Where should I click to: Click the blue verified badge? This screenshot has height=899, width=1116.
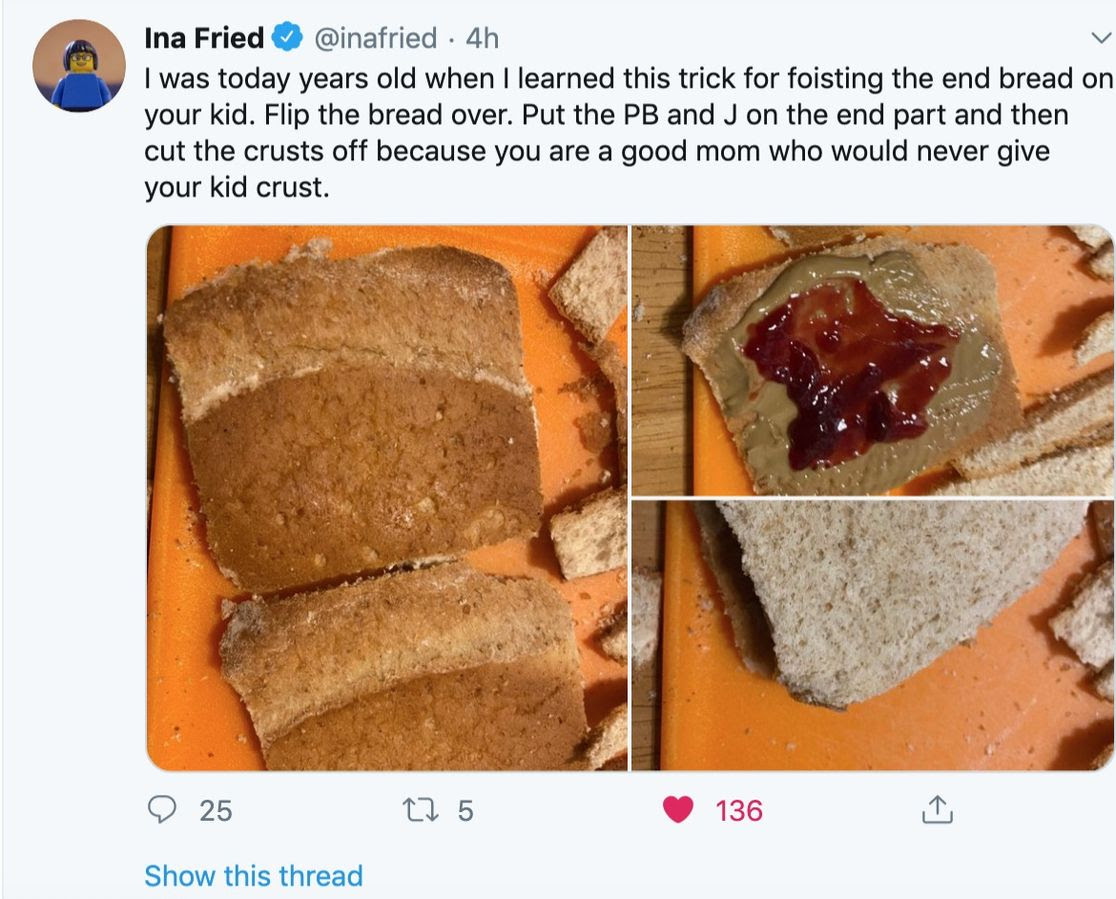(x=288, y=38)
